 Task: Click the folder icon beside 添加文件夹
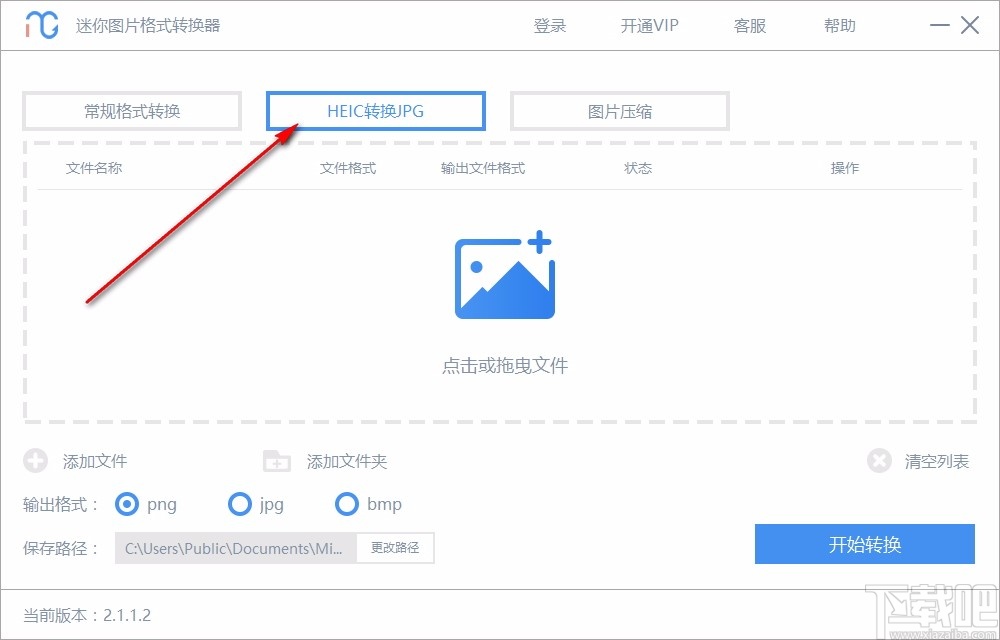[x=276, y=461]
